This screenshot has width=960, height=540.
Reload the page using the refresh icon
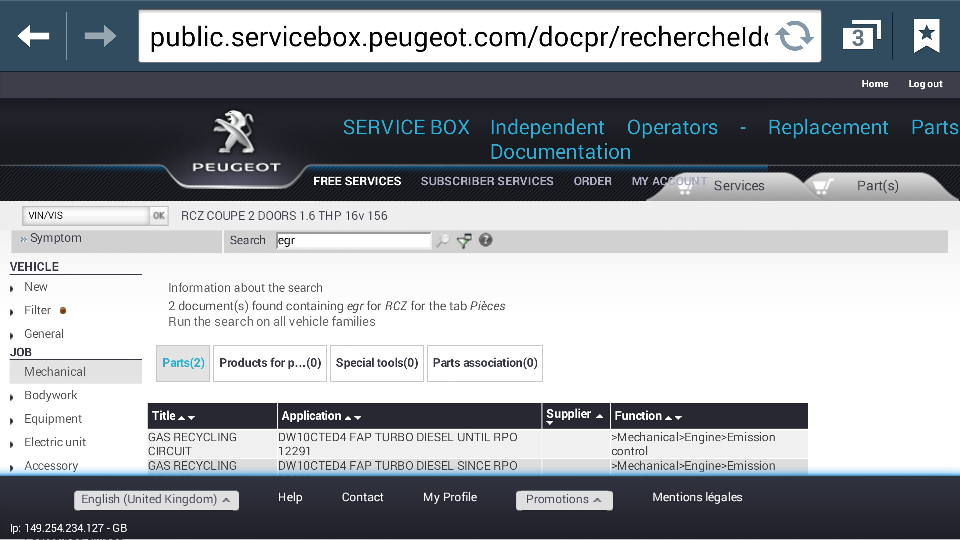pos(794,36)
